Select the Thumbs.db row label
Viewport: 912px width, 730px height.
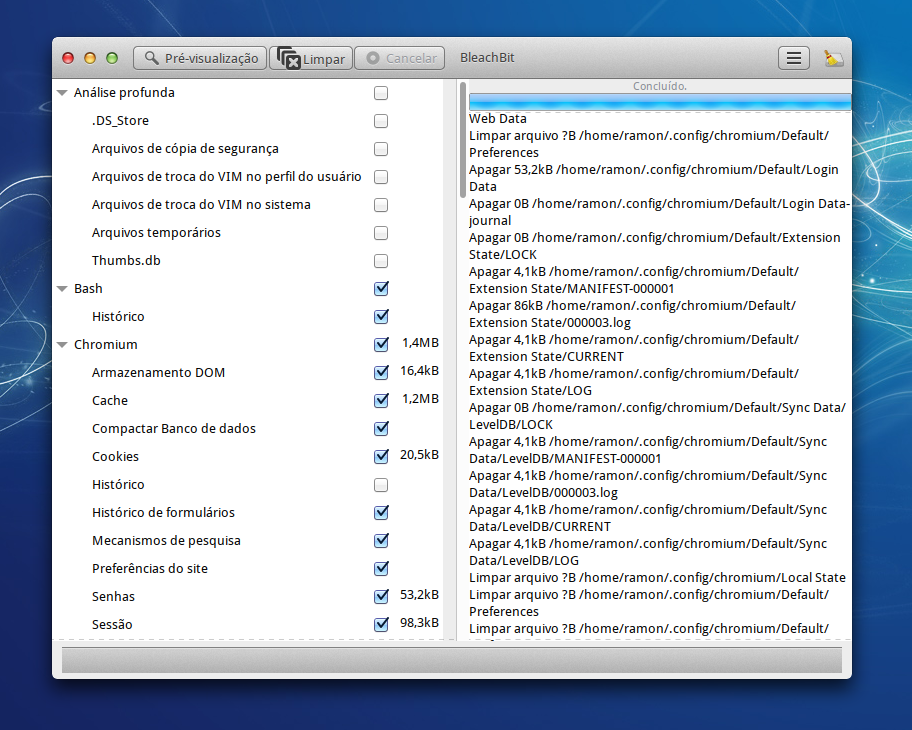click(126, 261)
